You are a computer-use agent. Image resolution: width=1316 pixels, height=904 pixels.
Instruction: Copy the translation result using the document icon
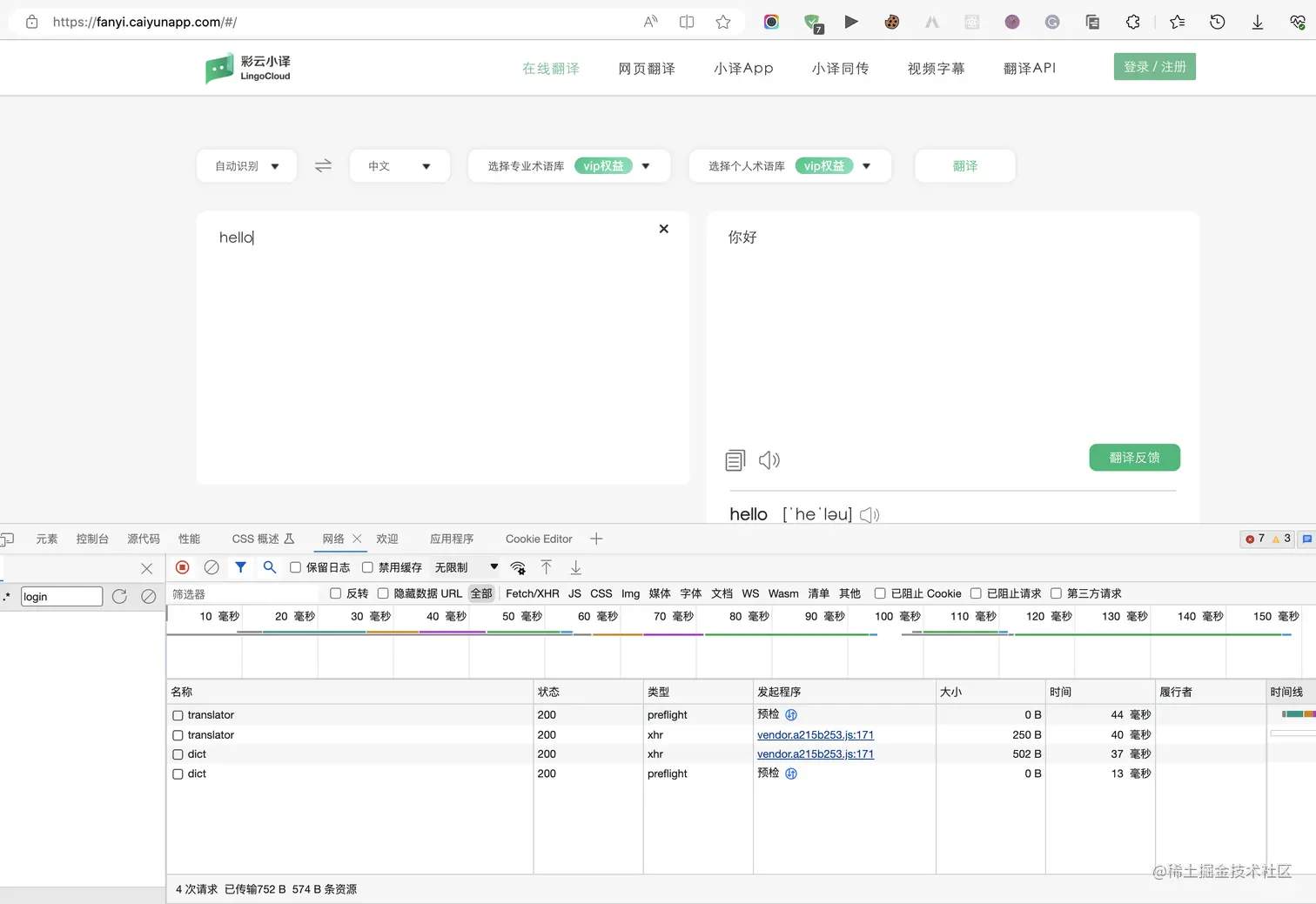pos(735,460)
